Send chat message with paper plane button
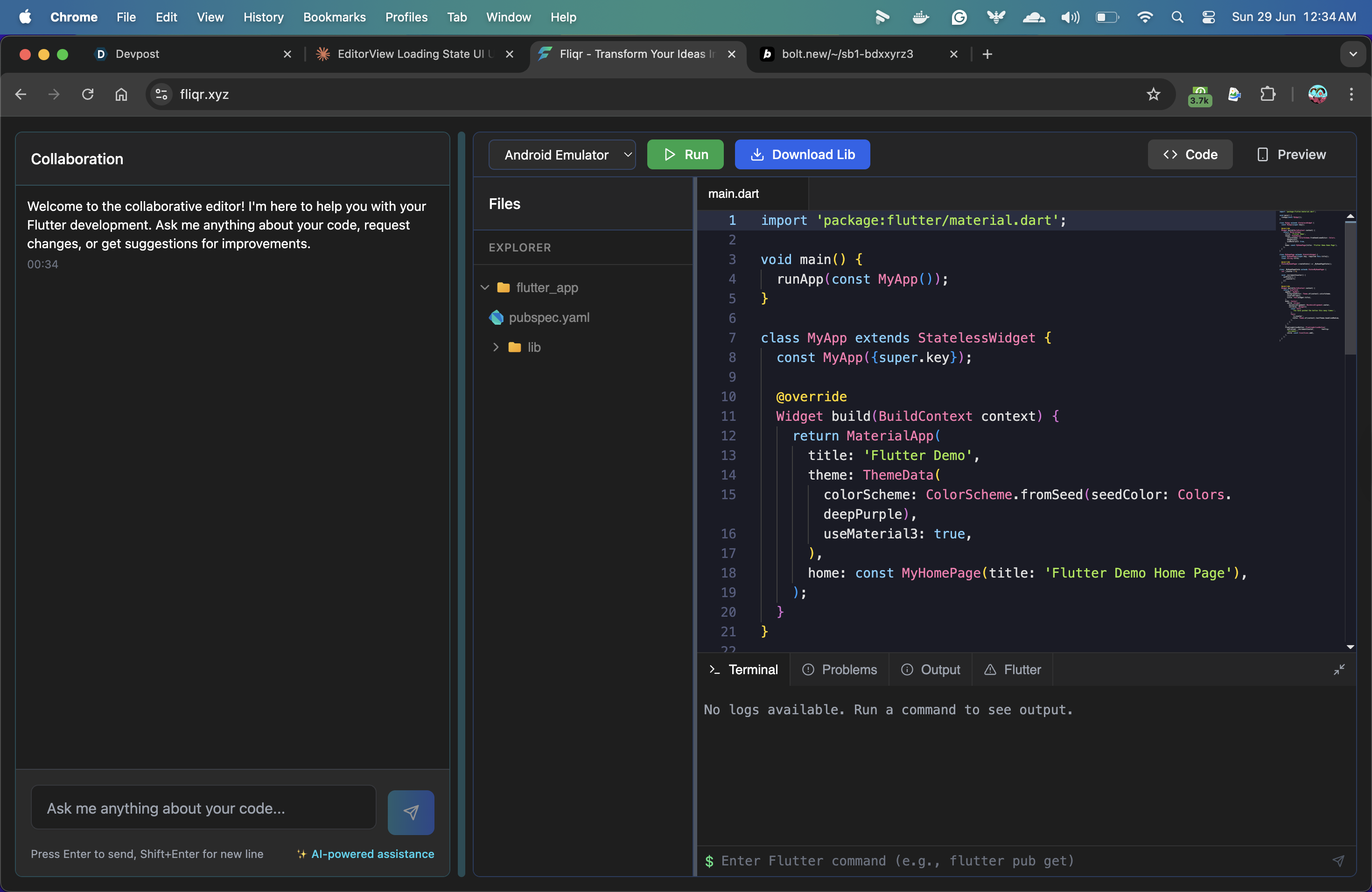Screen dimensions: 1372x892 411,812
